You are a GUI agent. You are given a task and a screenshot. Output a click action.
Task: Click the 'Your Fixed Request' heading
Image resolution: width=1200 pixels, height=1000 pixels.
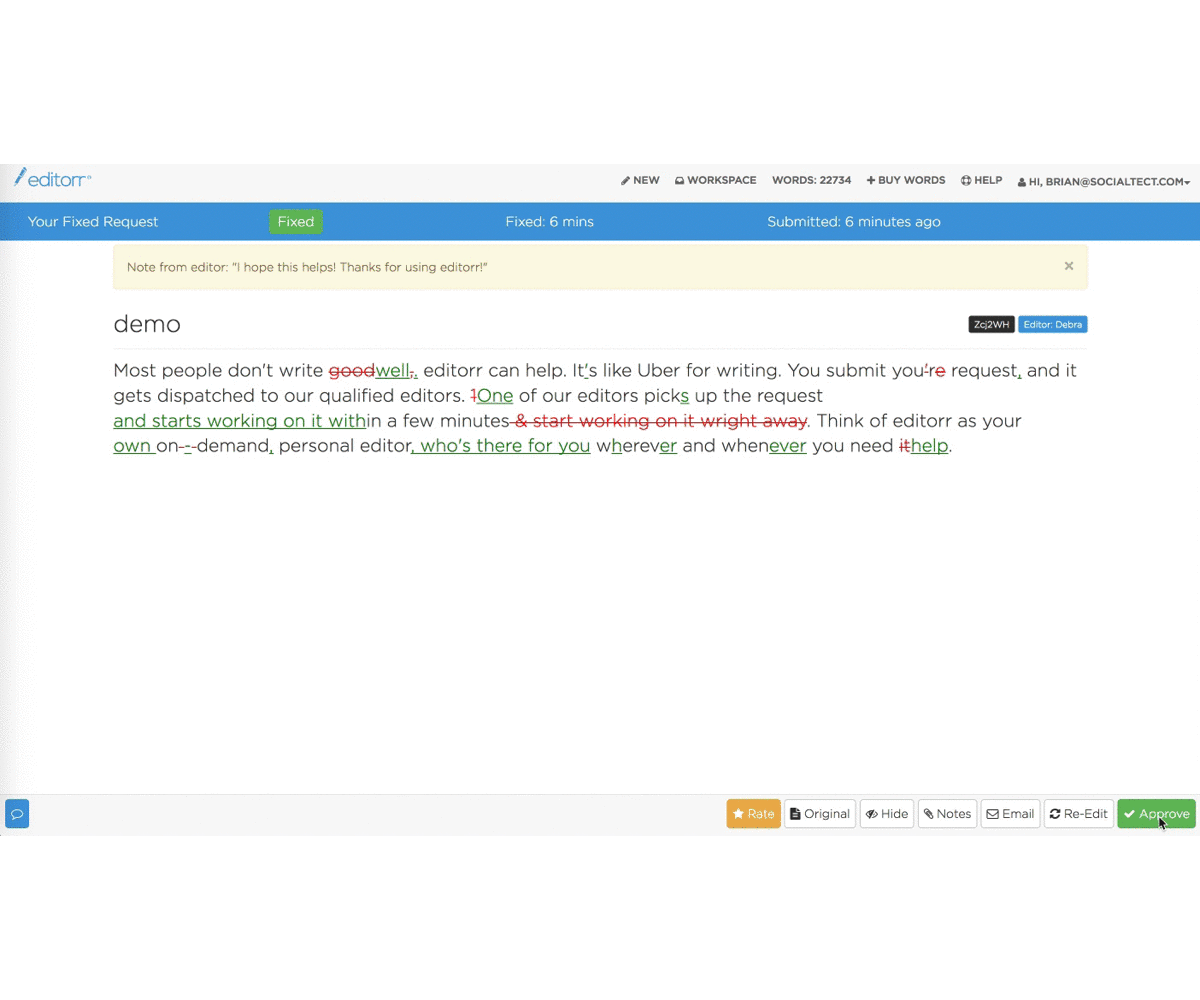(x=93, y=222)
